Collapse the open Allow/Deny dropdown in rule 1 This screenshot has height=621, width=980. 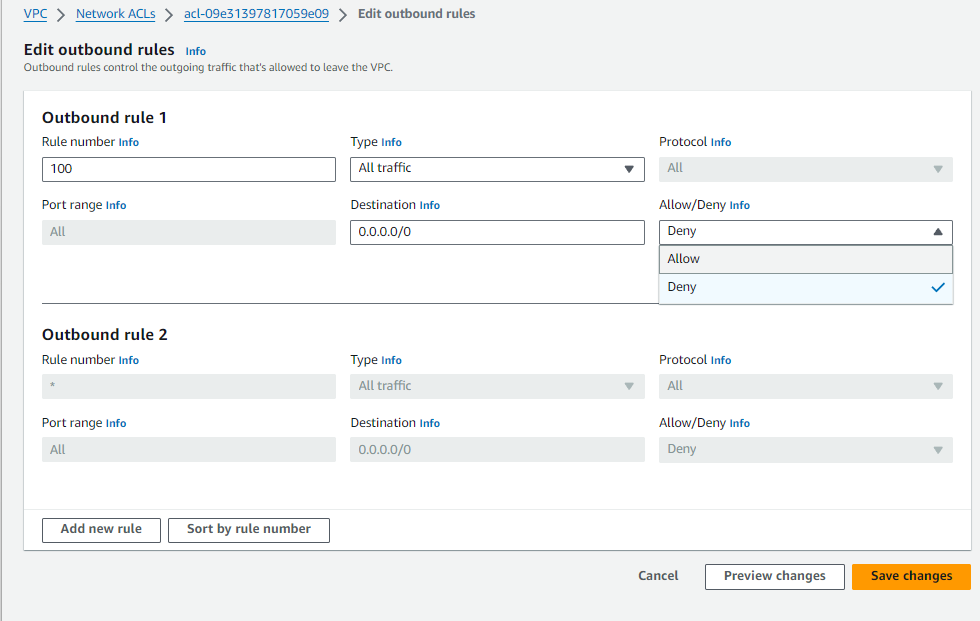(x=806, y=232)
